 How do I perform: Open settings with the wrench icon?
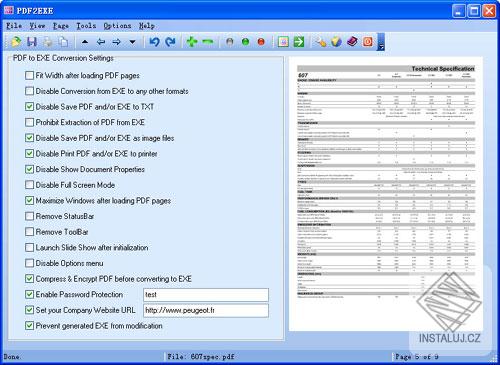321,42
